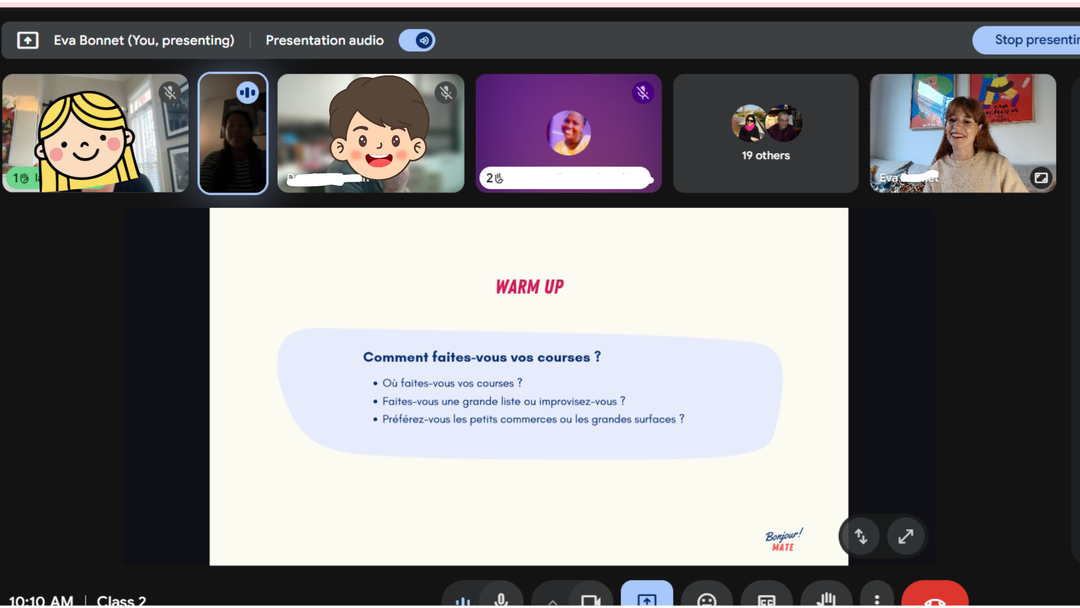
Task: Open more options menu
Action: coord(877,596)
